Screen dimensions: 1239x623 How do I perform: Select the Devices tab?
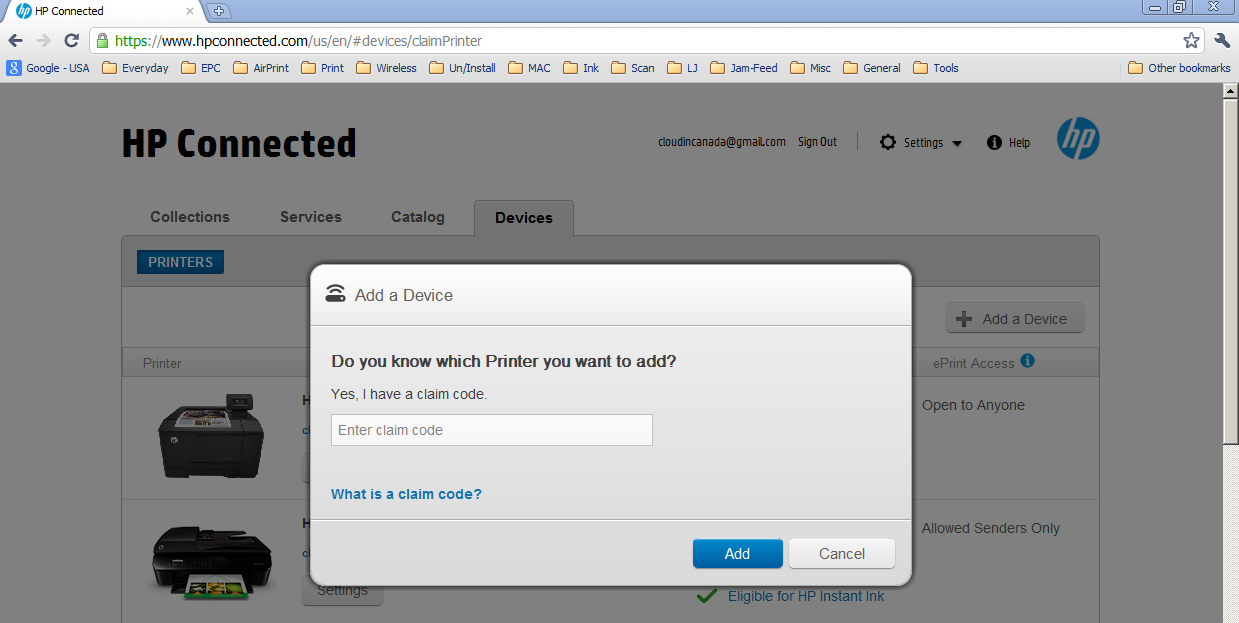coord(524,218)
